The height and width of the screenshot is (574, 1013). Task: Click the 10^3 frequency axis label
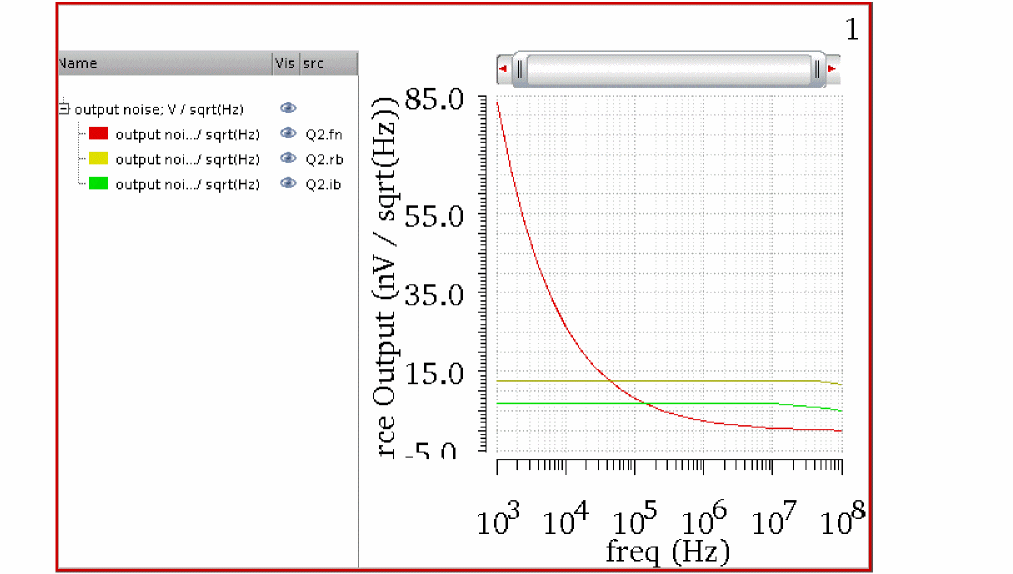(x=498, y=520)
